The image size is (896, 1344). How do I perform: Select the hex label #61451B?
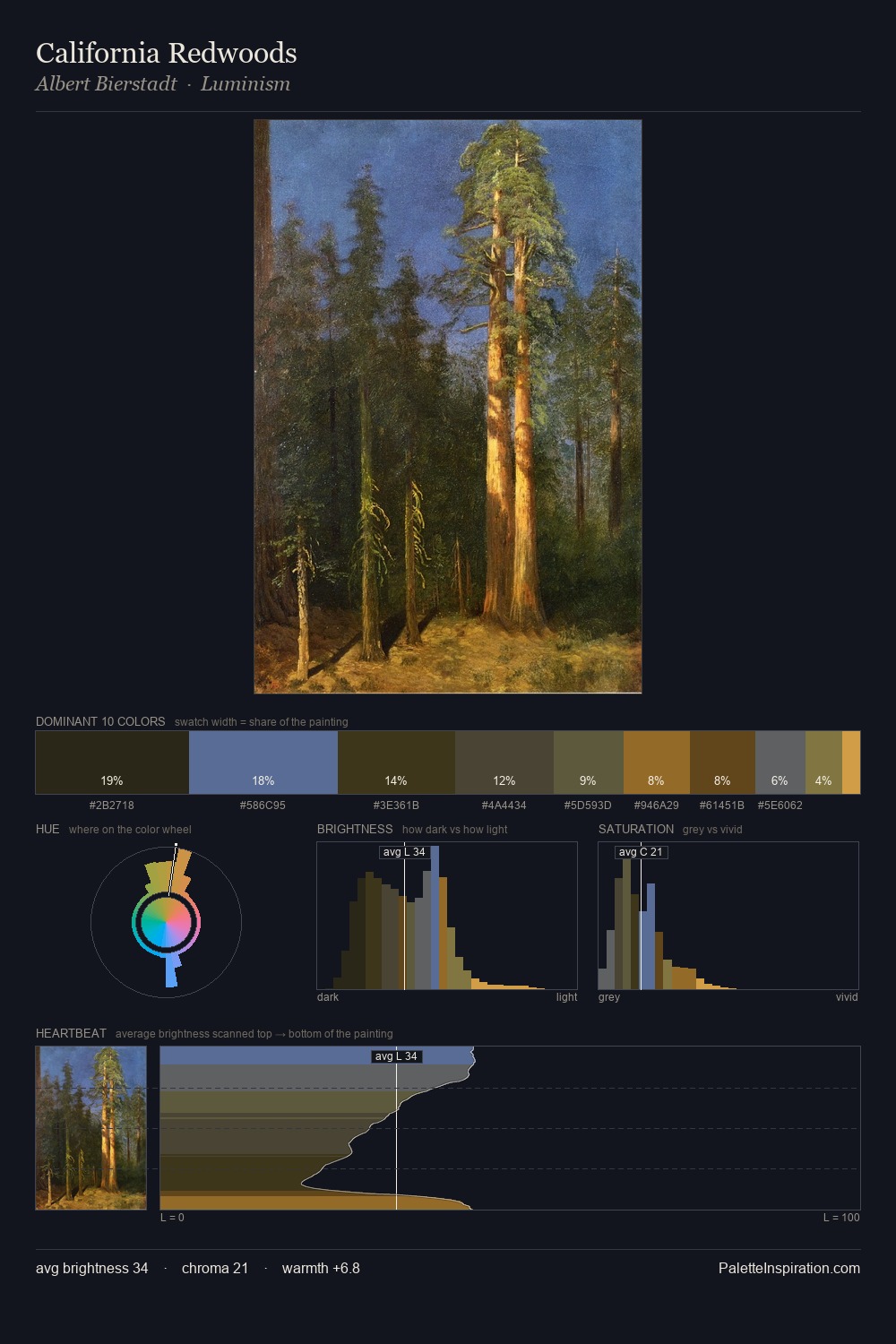tap(722, 806)
